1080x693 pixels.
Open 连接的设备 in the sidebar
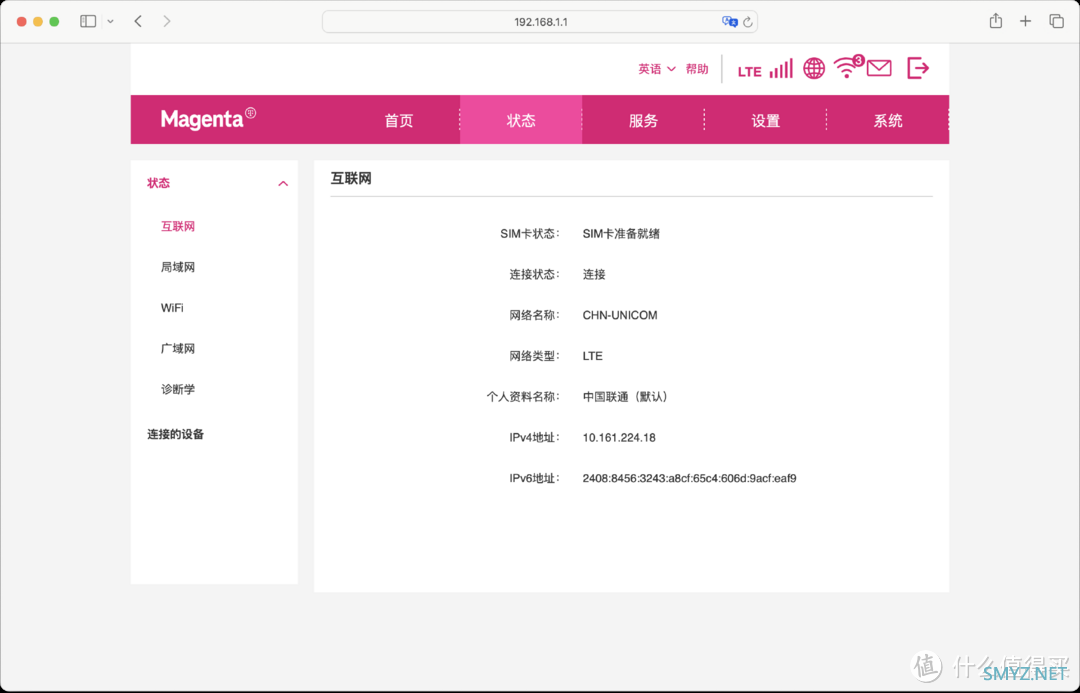tap(176, 434)
